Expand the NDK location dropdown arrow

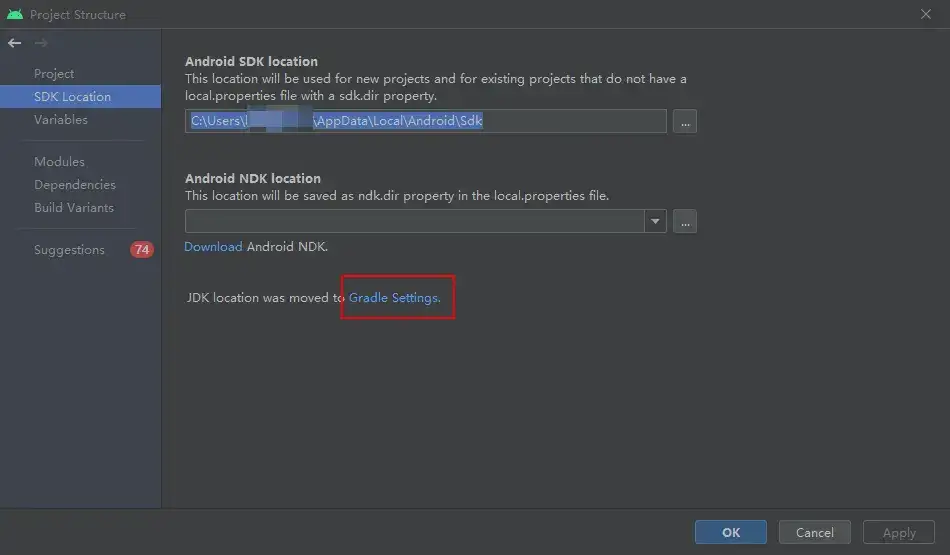(655, 221)
